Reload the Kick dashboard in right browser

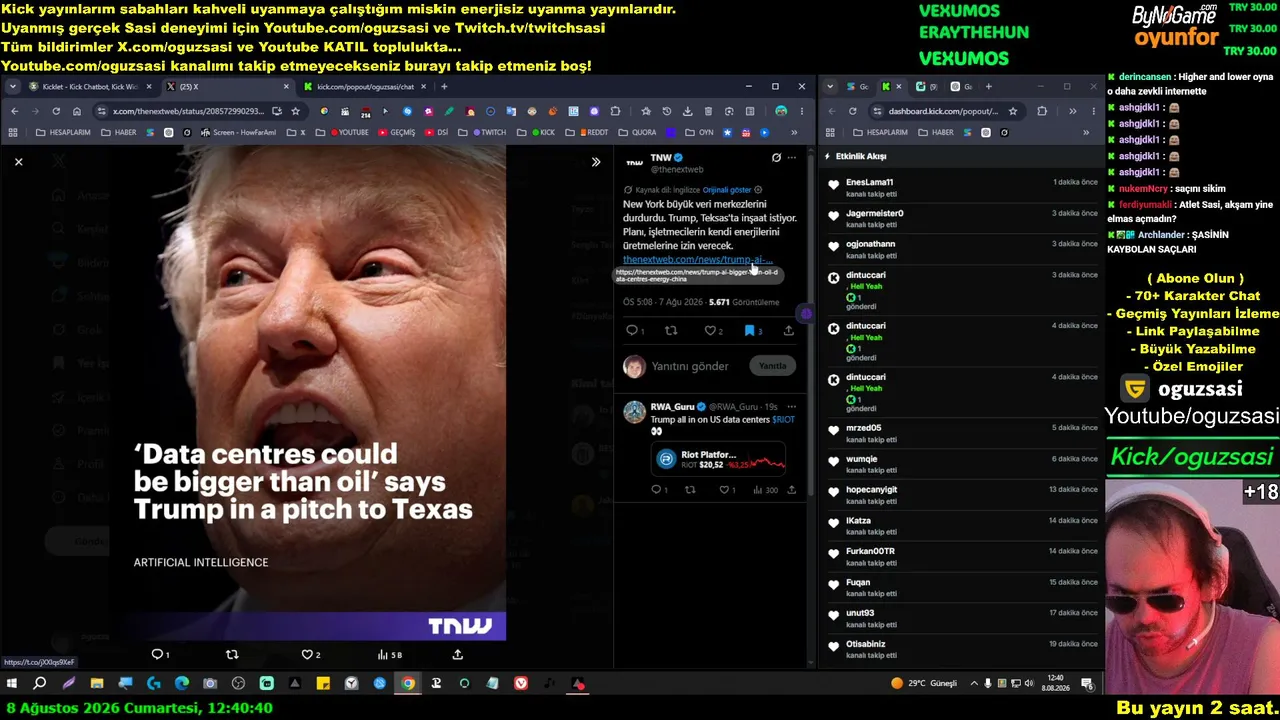[x=852, y=111]
